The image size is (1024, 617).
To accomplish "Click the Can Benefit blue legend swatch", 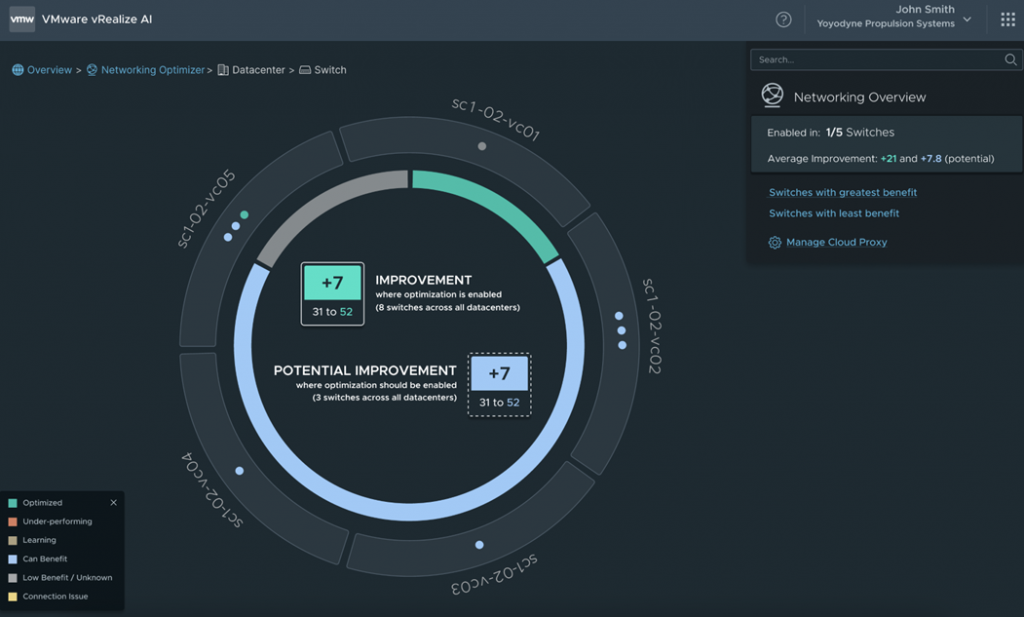I will [x=12, y=559].
